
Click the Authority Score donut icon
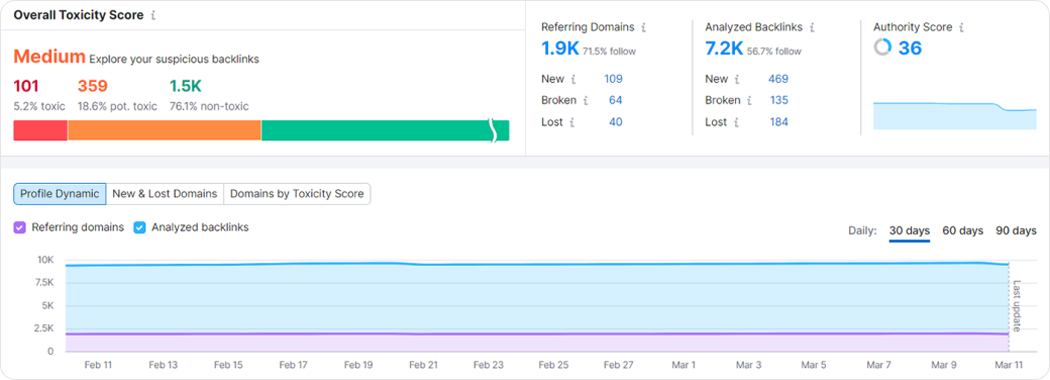coord(883,48)
